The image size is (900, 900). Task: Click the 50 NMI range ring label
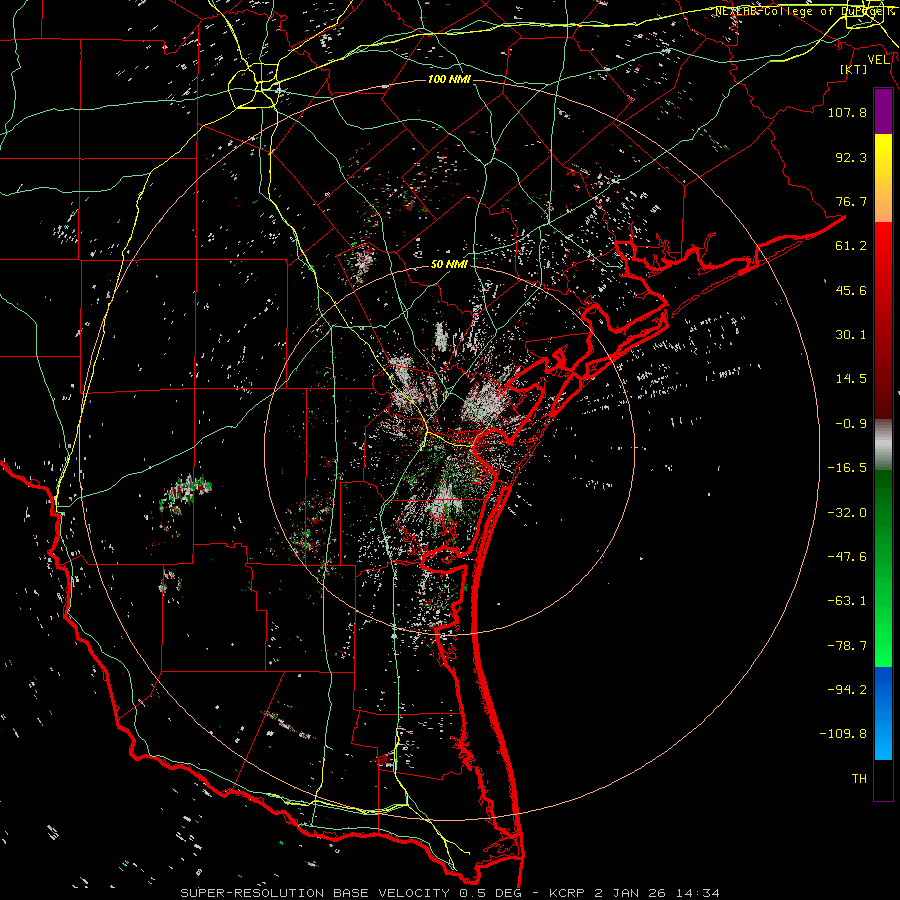click(x=449, y=264)
